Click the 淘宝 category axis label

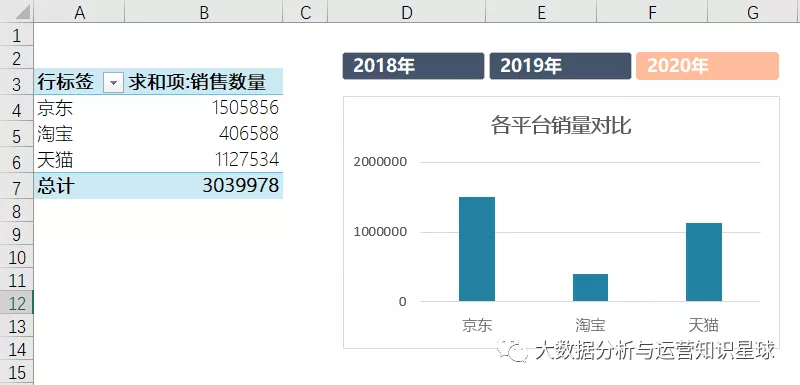(x=590, y=325)
